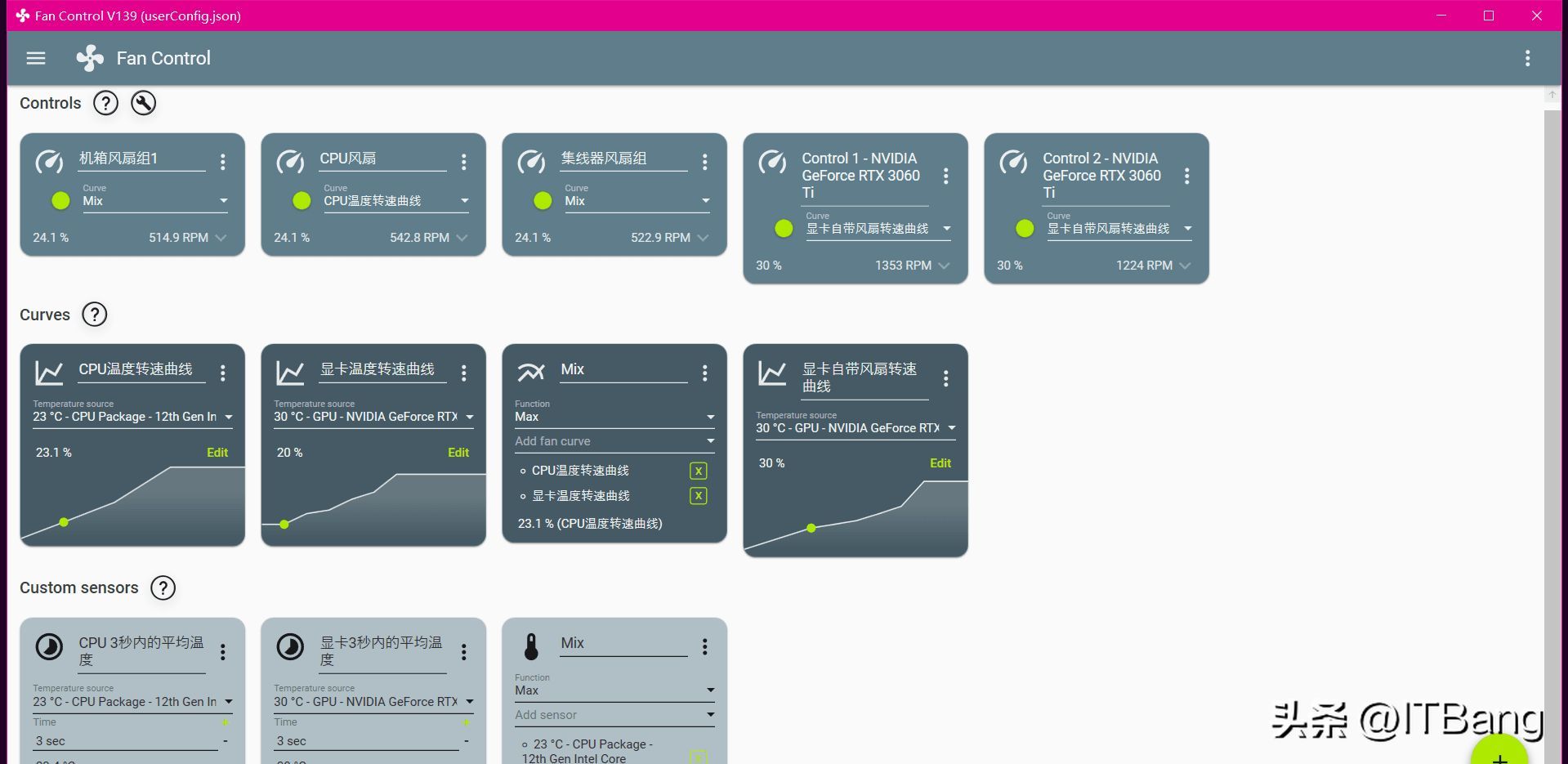
Task: Edit the 显卡温度转速曲线 curve
Action: coord(458,453)
